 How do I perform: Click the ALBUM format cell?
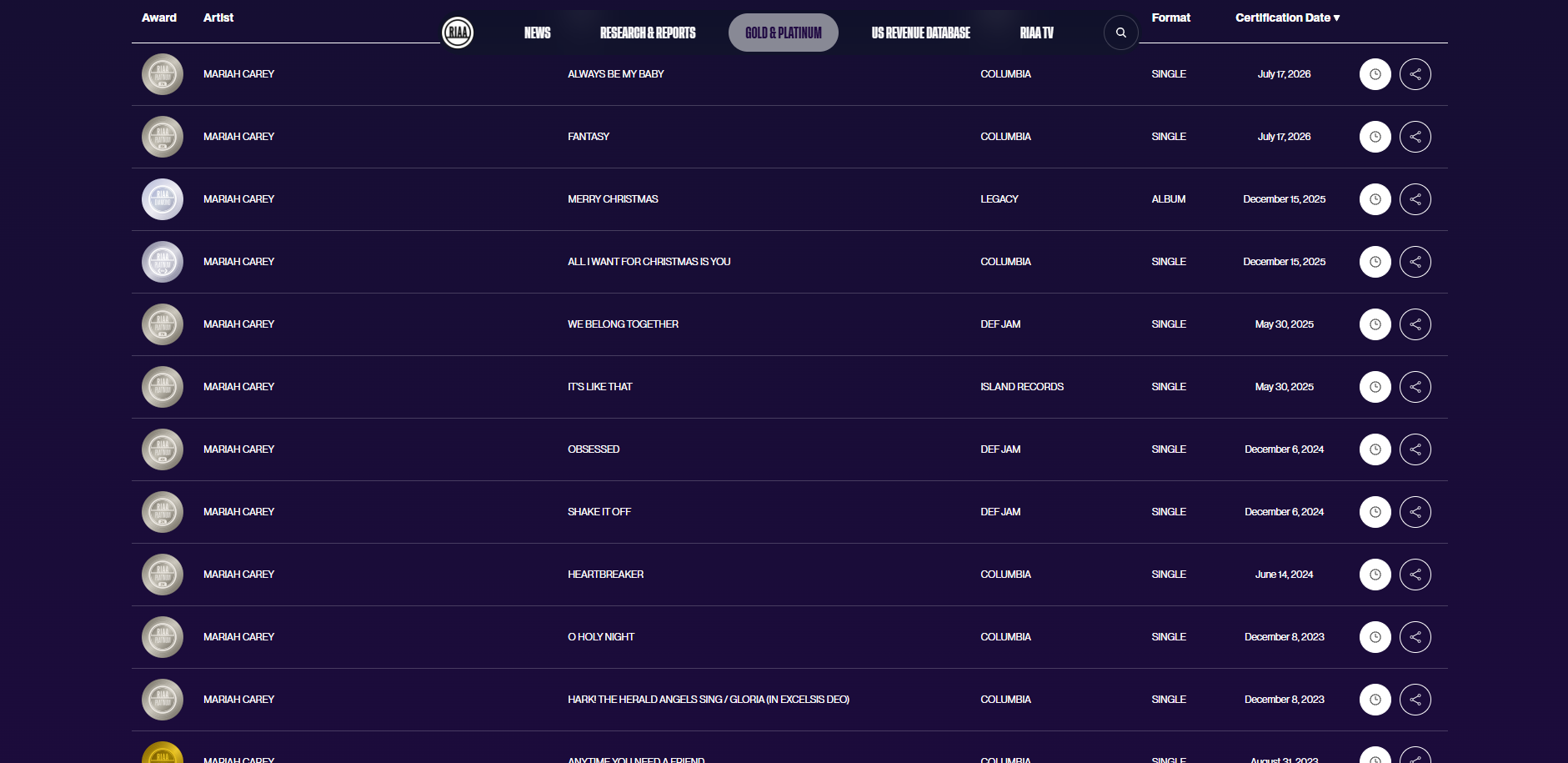1169,199
